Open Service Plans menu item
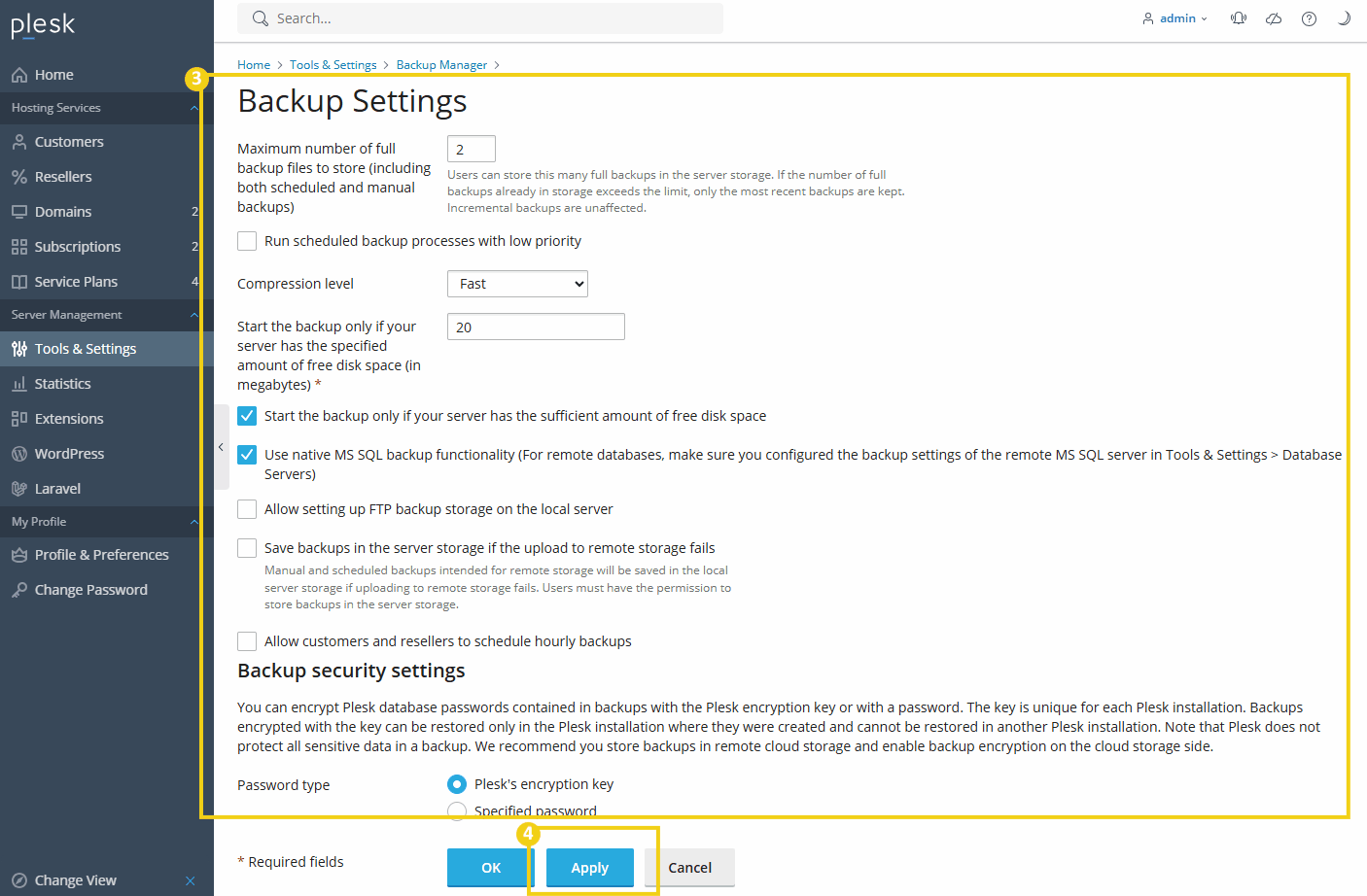Screen dimensions: 1367x896 pos(76,282)
